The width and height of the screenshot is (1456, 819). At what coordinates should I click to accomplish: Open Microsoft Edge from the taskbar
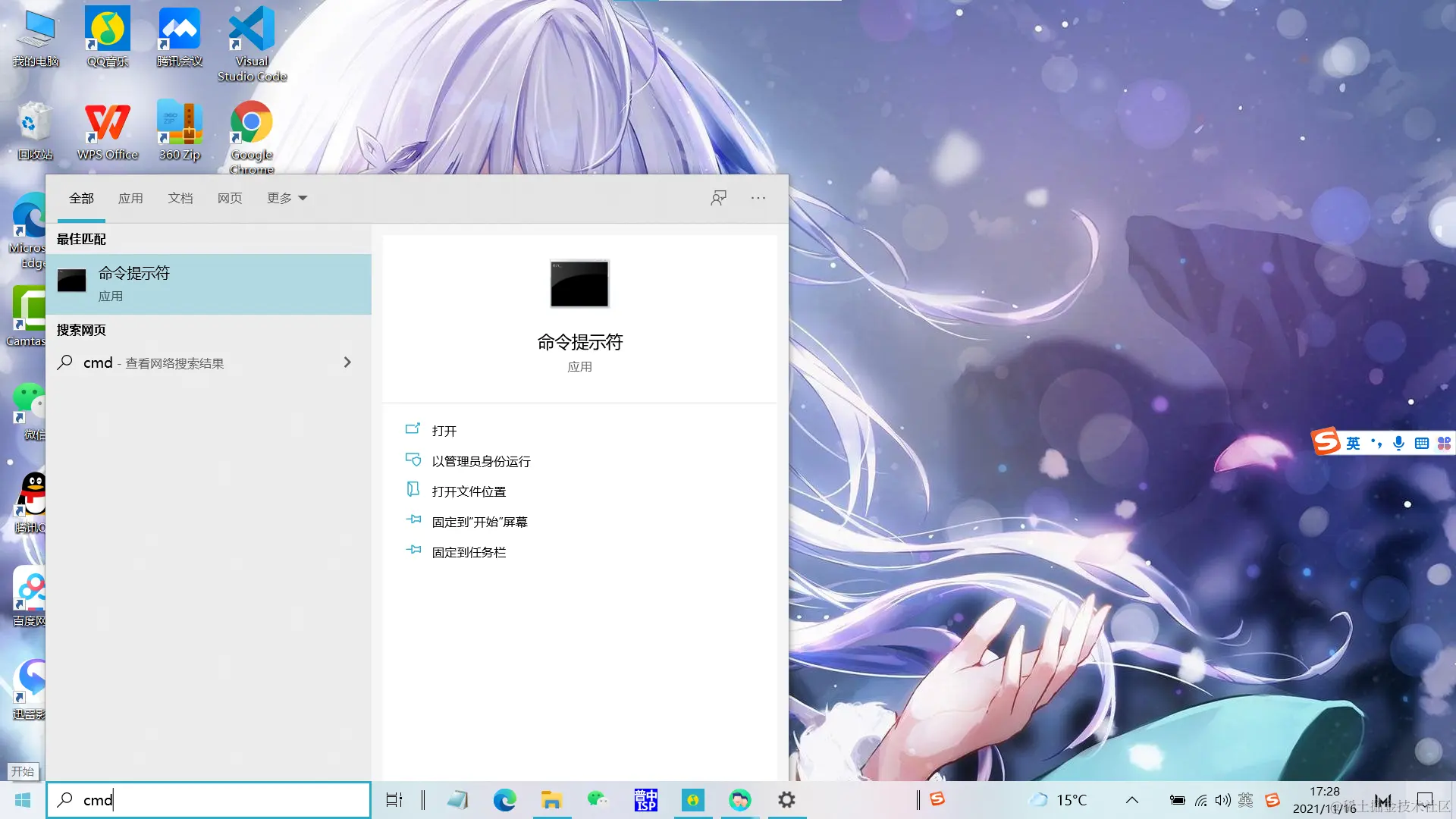504,800
